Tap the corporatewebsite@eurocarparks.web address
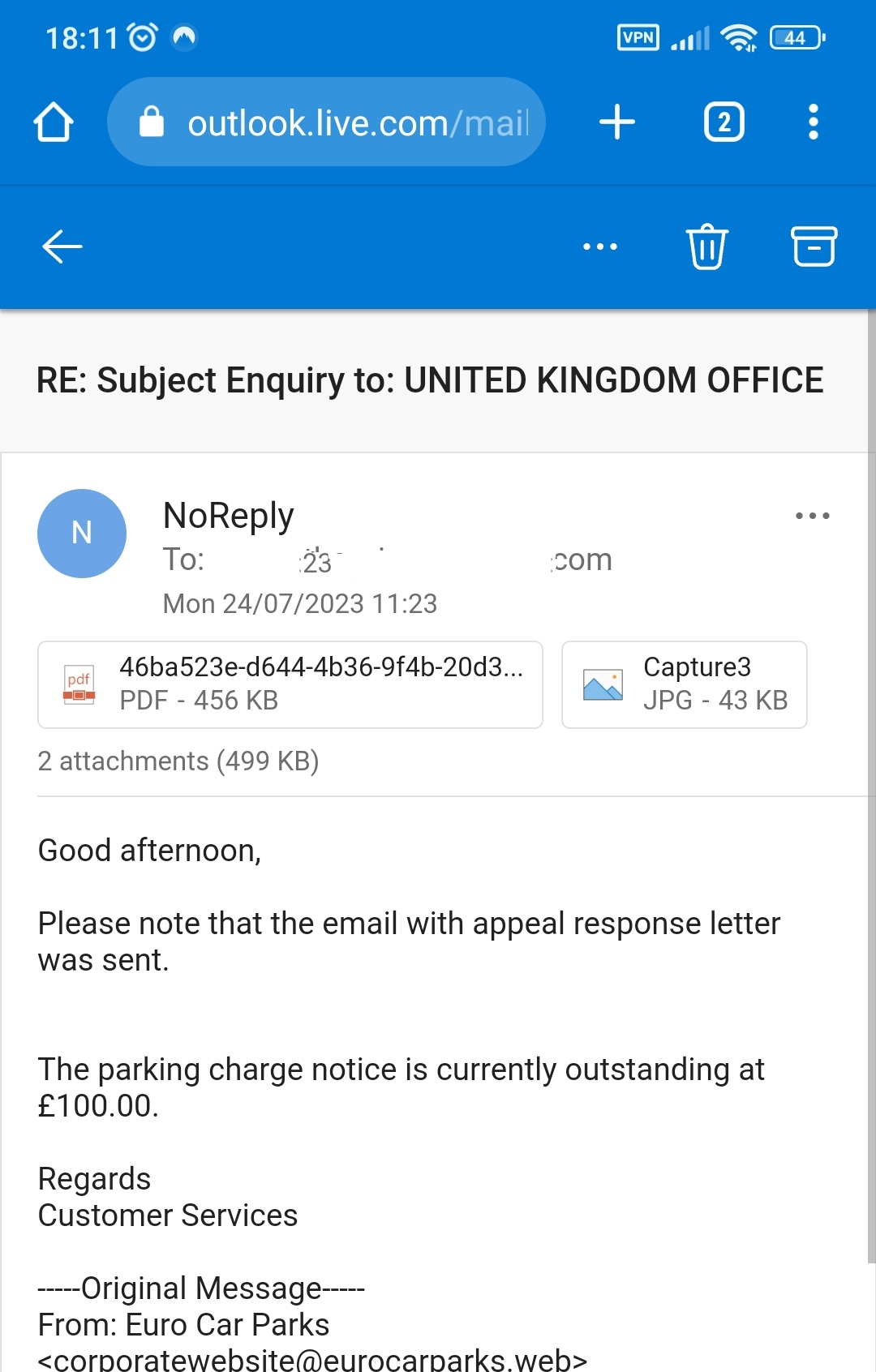 point(312,1360)
